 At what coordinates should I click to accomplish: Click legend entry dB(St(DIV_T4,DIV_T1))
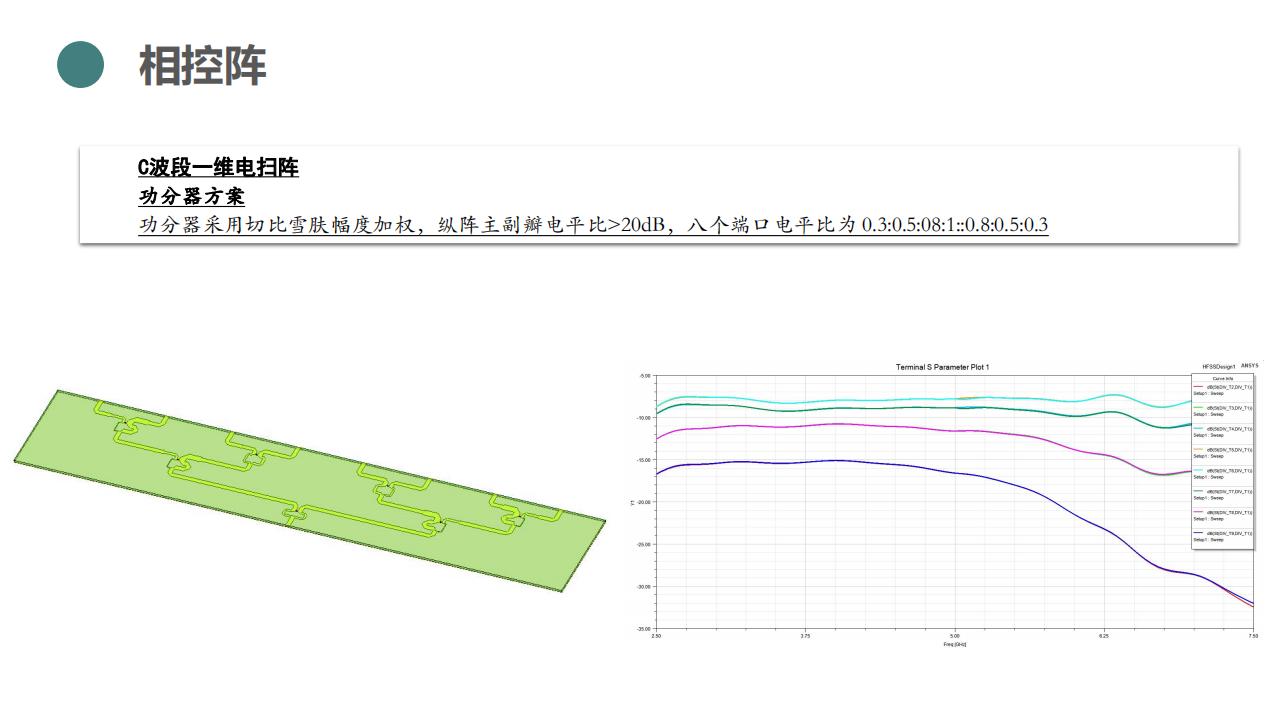tap(1229, 429)
